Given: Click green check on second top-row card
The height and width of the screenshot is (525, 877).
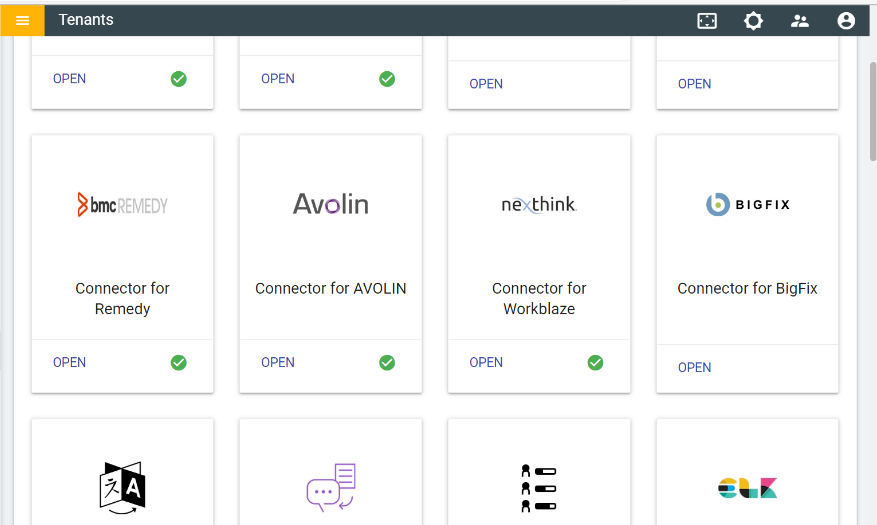Looking at the screenshot, I should click(387, 79).
